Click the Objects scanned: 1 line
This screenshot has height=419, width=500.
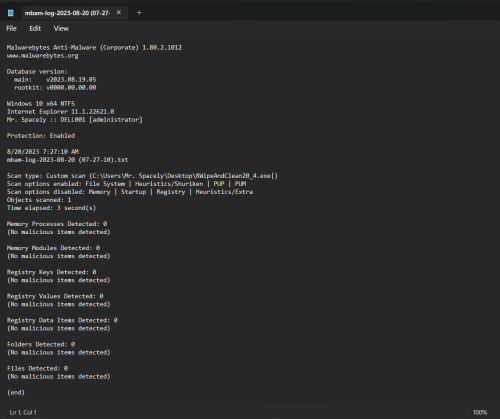(x=39, y=200)
